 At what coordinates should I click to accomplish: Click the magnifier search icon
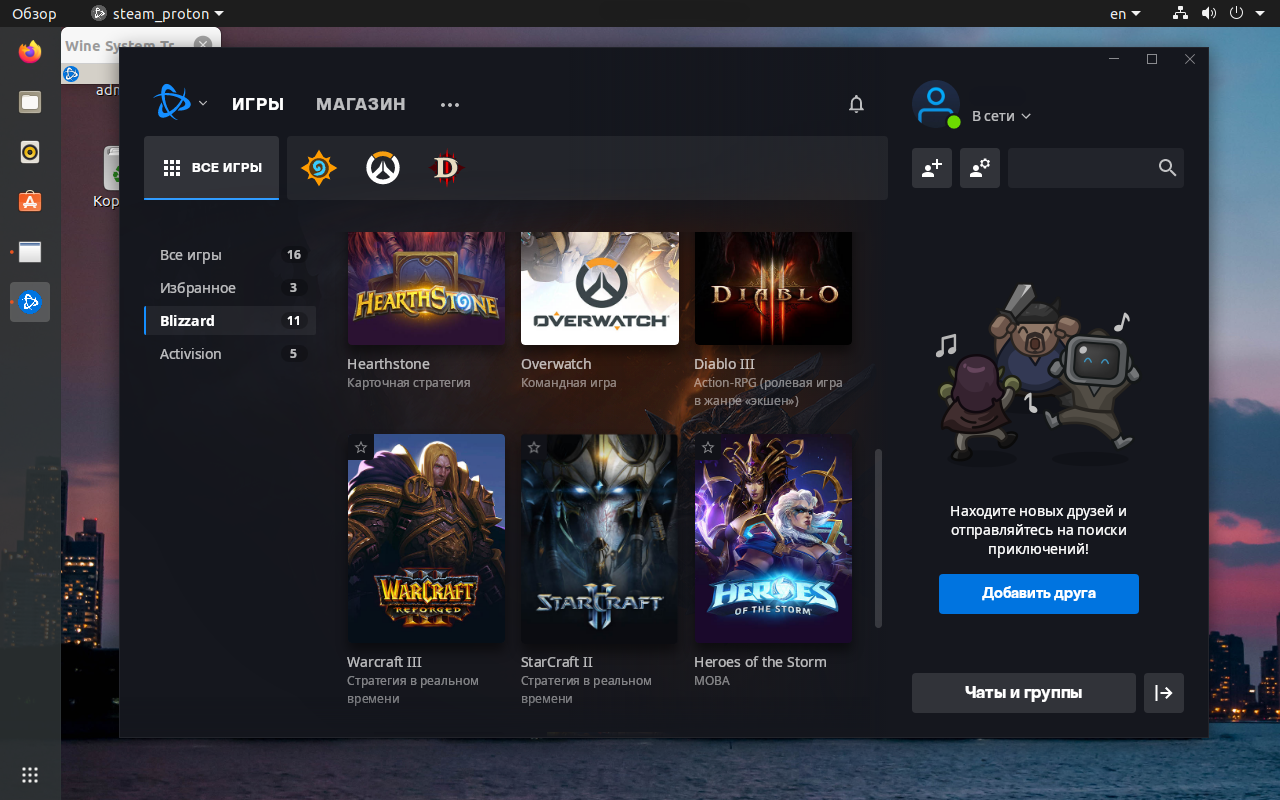[1167, 168]
